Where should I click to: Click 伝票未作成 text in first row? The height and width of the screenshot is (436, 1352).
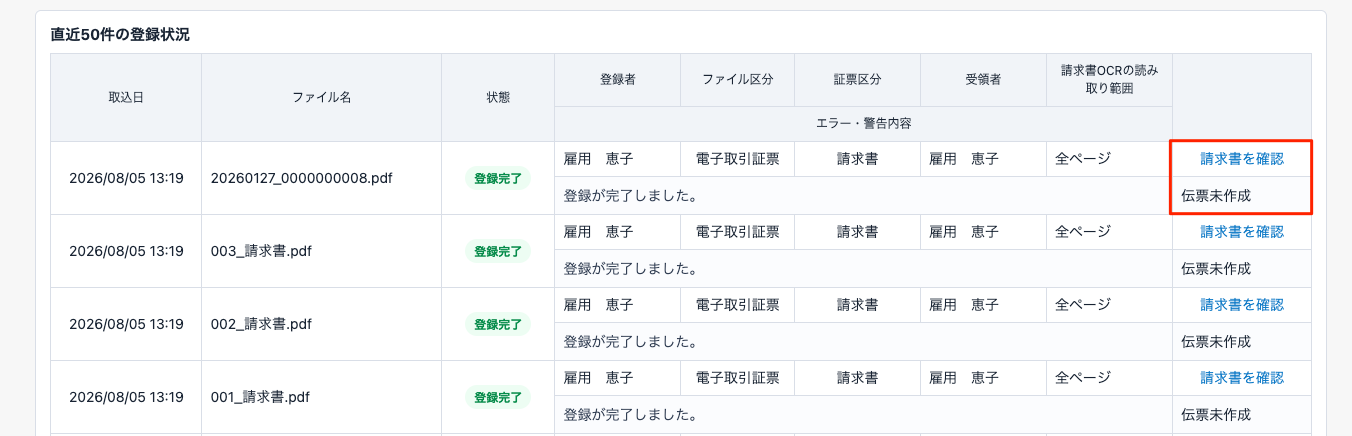[x=1216, y=196]
